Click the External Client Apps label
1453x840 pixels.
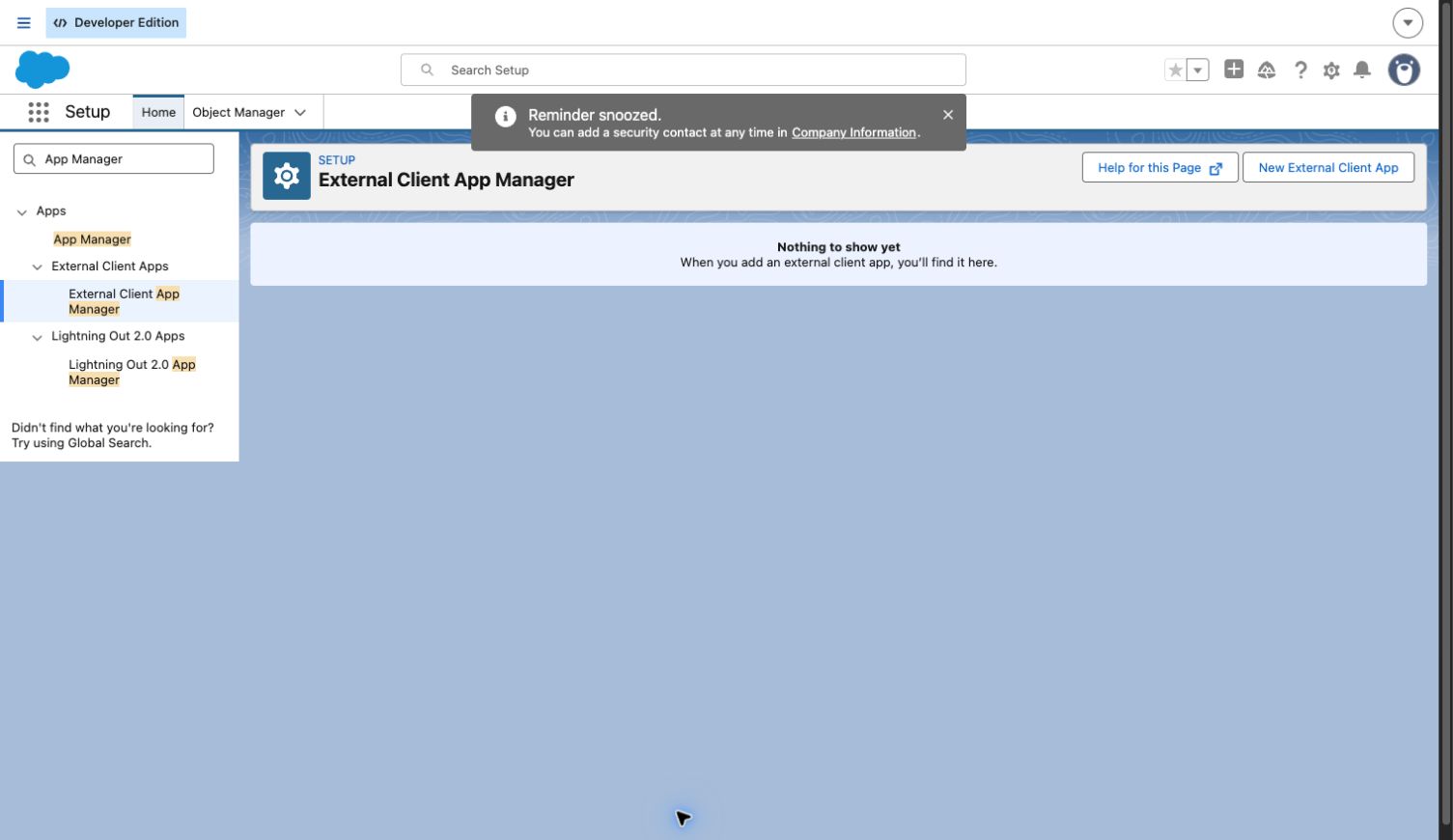(110, 266)
